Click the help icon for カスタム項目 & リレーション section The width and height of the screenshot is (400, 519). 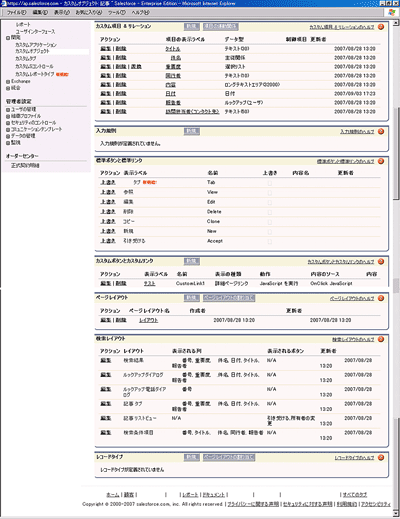click(x=381, y=27)
